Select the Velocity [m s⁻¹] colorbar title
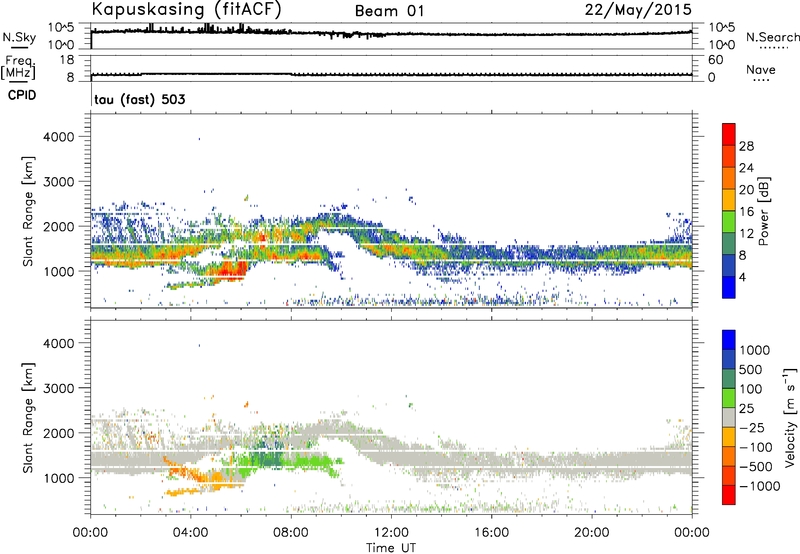The image size is (800, 554). 790,417
